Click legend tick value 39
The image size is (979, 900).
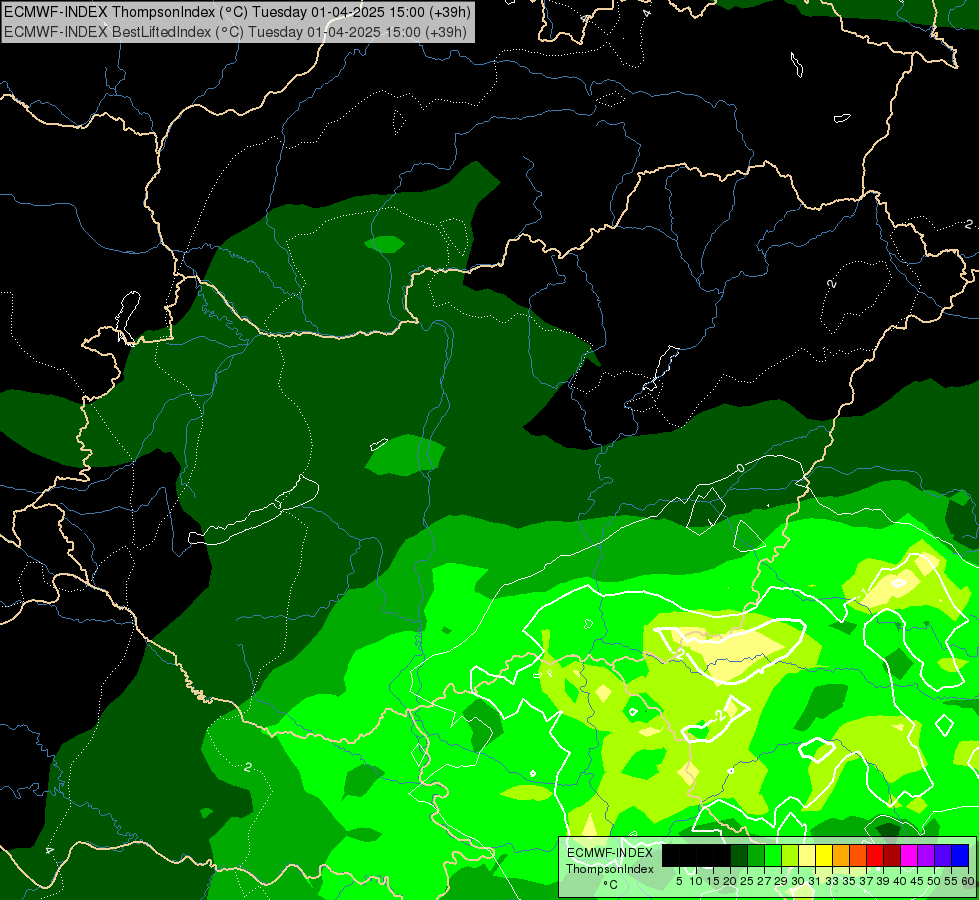pyautogui.click(x=883, y=881)
